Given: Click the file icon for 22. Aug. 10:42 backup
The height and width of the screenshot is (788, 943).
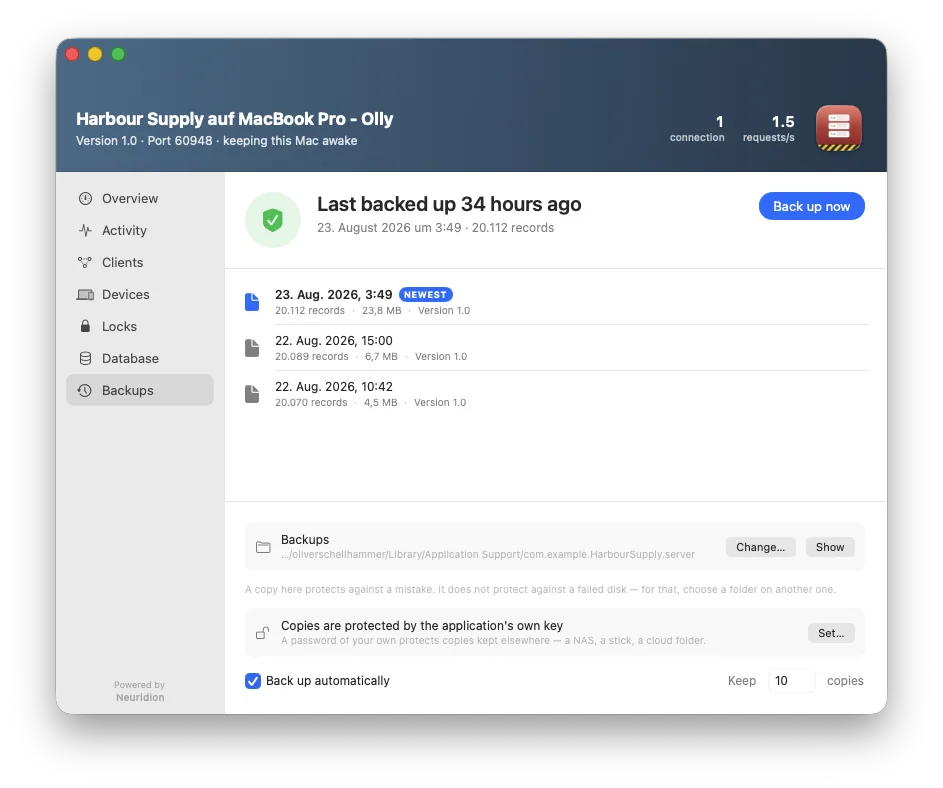Looking at the screenshot, I should tap(252, 394).
